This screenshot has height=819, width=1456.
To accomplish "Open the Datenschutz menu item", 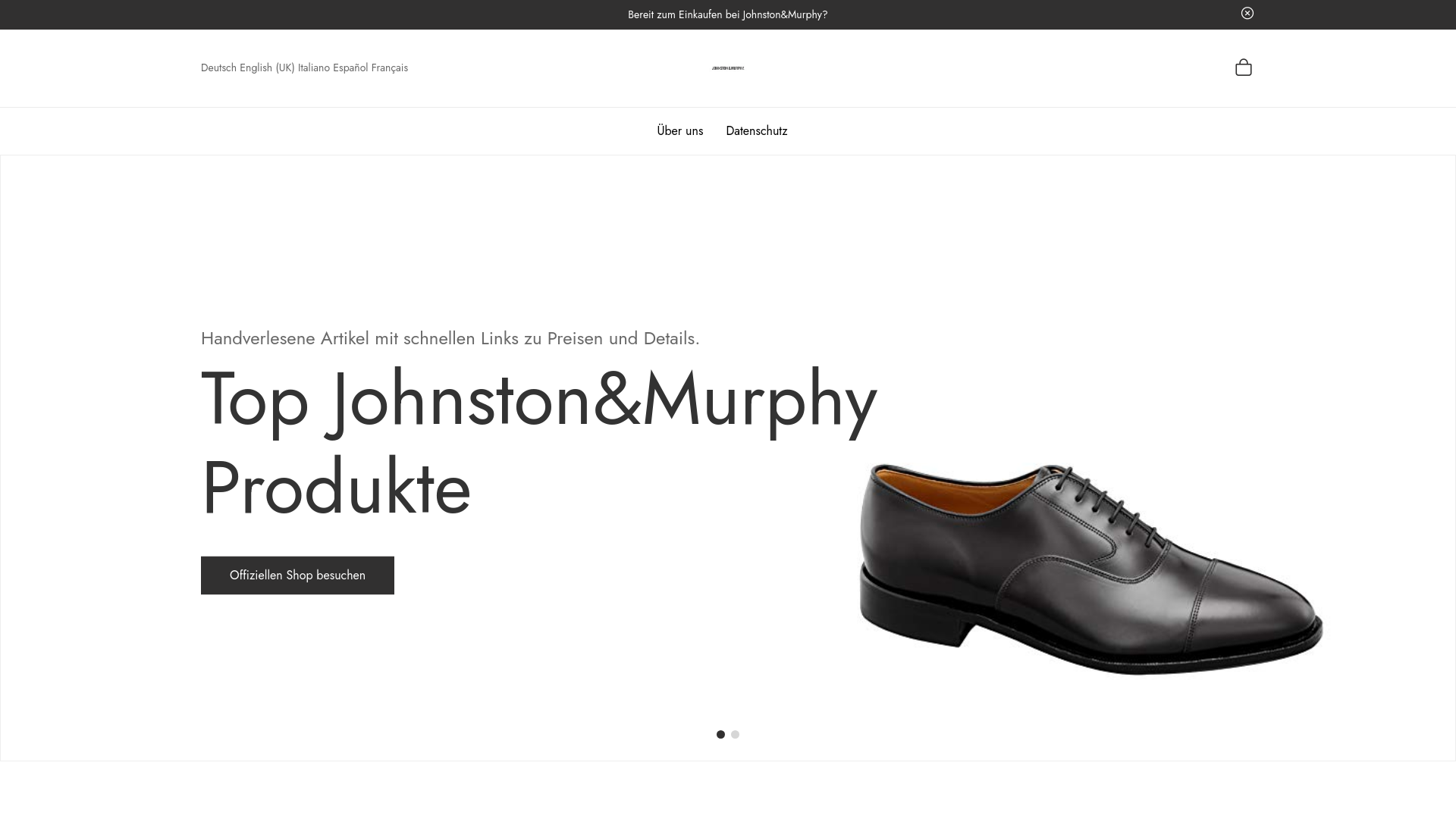I will click(x=757, y=131).
